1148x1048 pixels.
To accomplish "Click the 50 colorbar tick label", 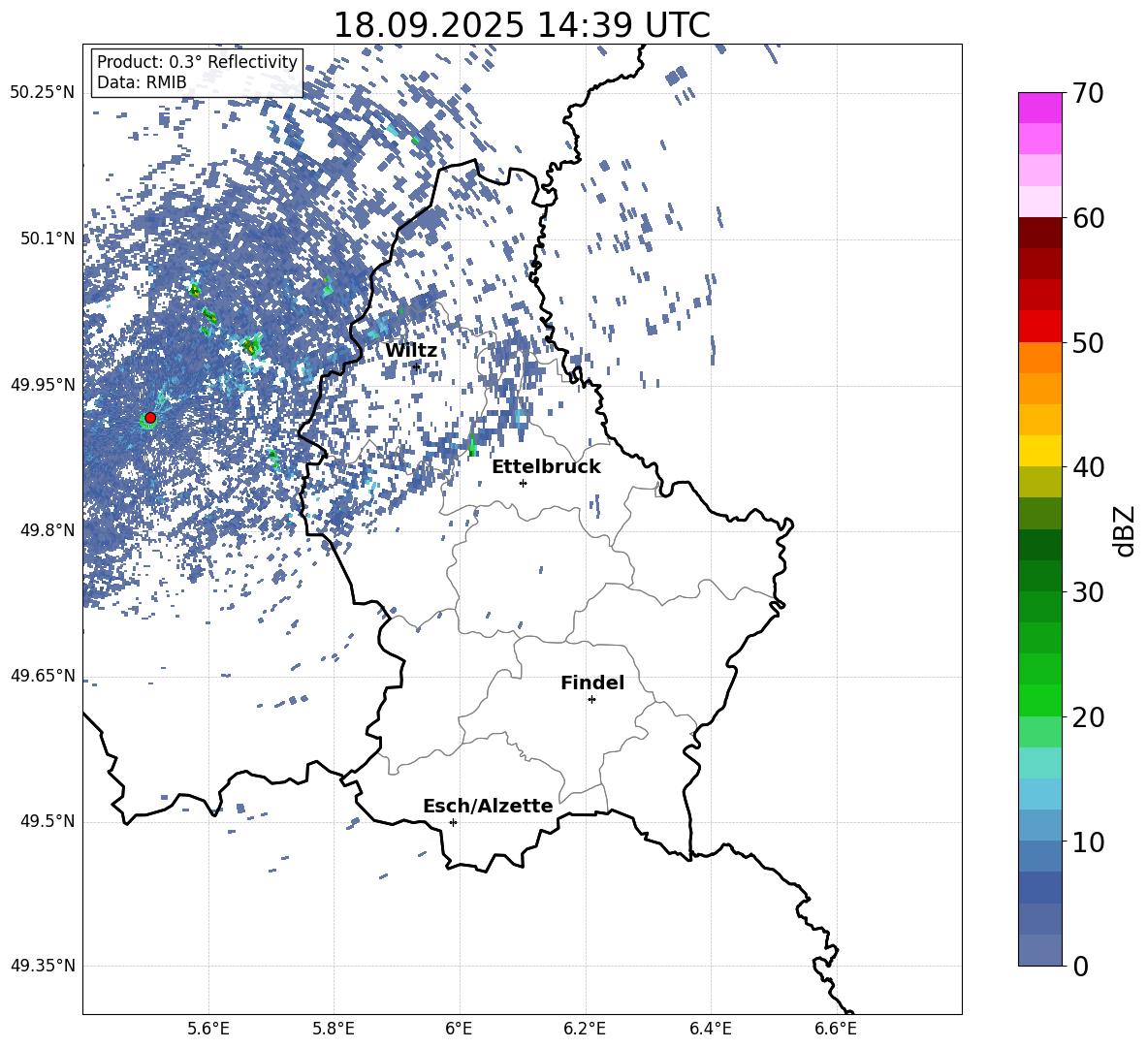I will 1088,342.
